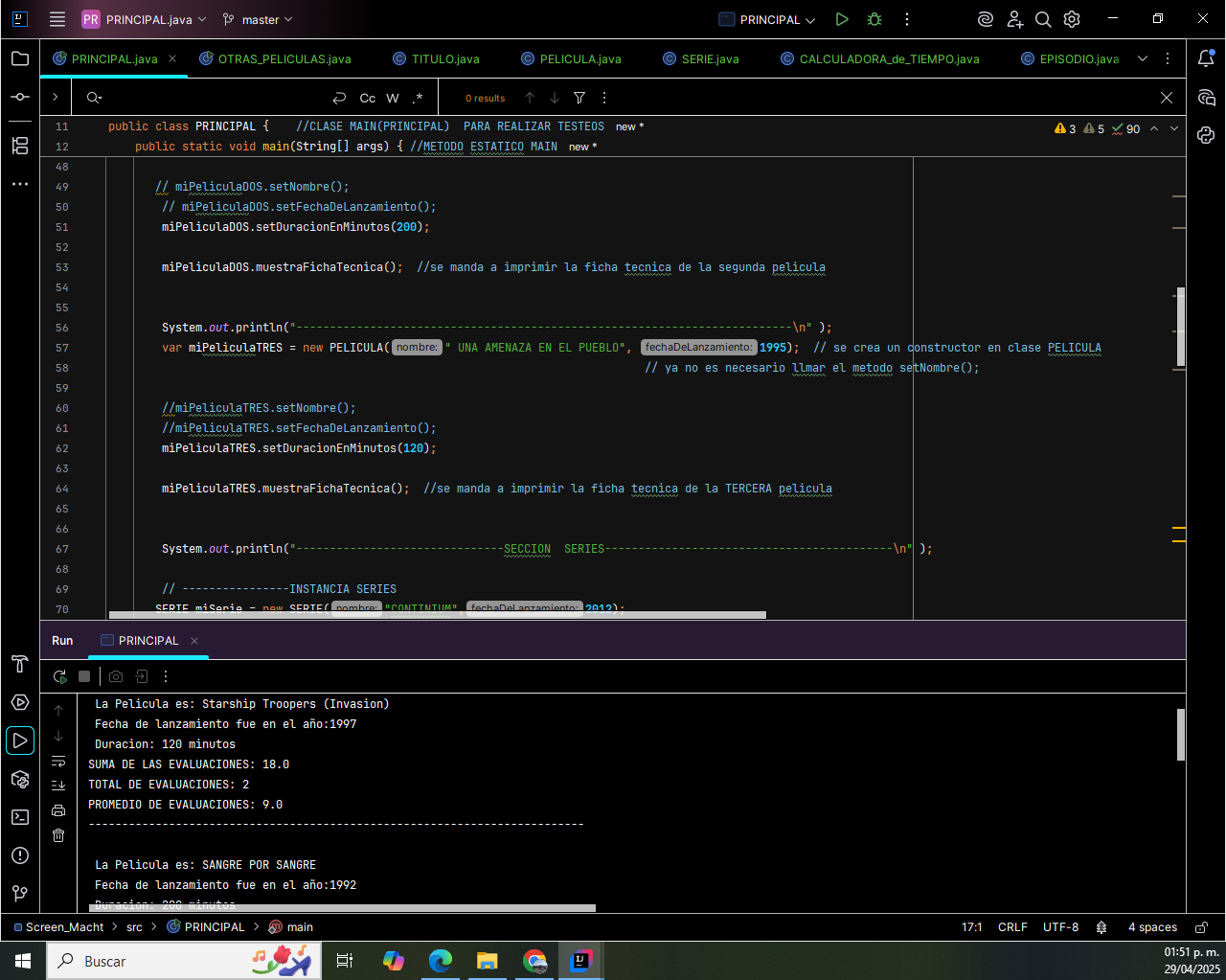
Task: Toggle search filter funnel icon
Action: (579, 98)
